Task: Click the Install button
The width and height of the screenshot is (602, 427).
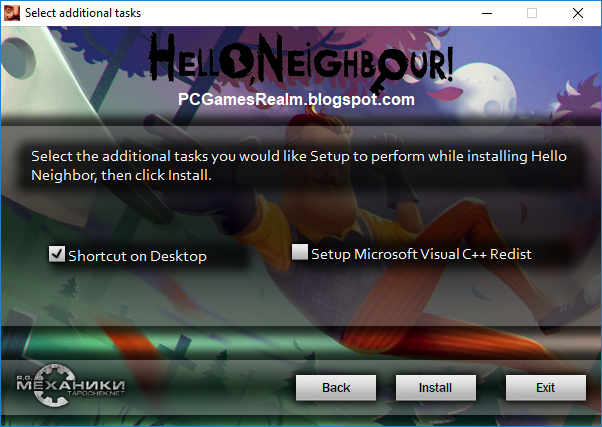Action: coord(436,387)
